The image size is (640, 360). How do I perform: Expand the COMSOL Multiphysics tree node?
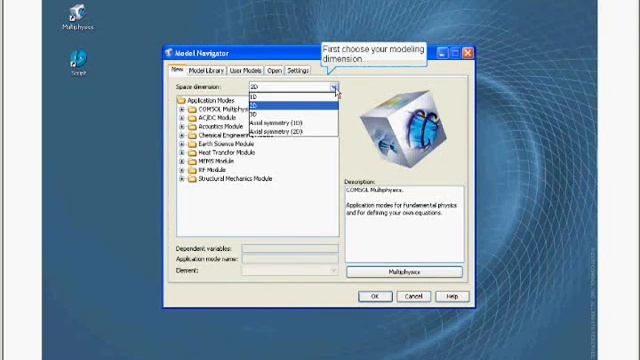[182, 109]
